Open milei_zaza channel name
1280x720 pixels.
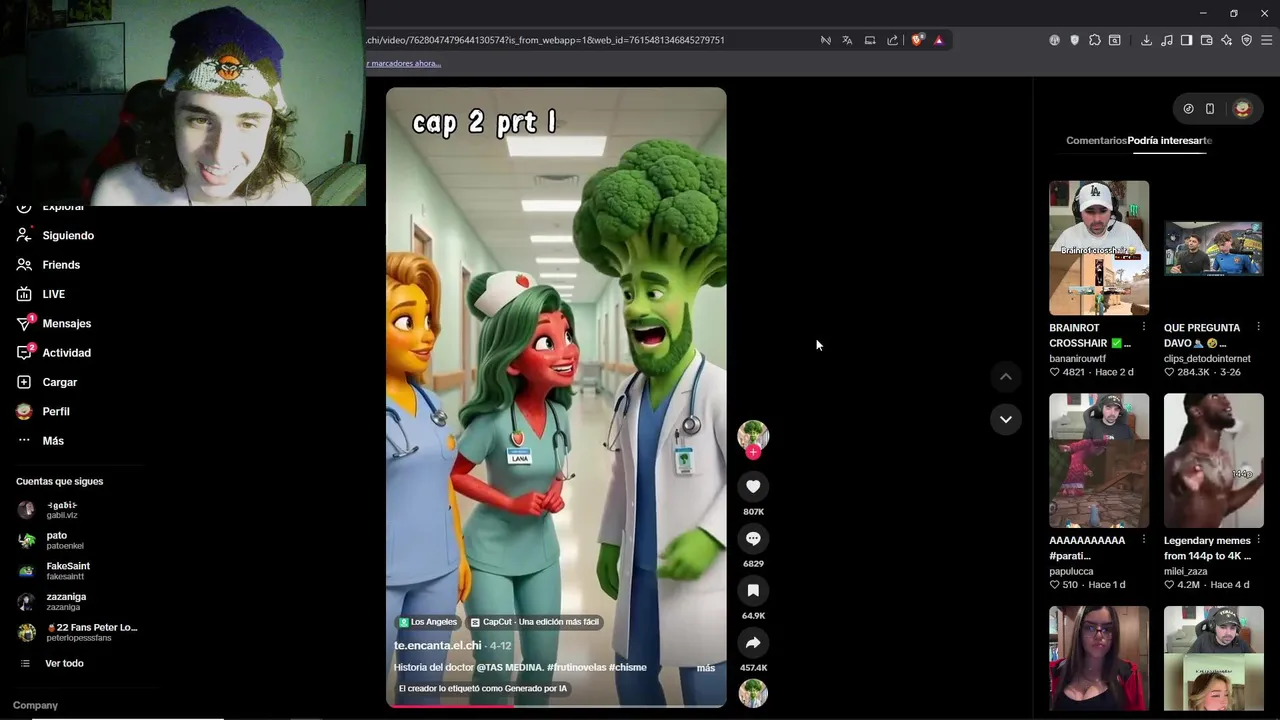pyautogui.click(x=1185, y=571)
